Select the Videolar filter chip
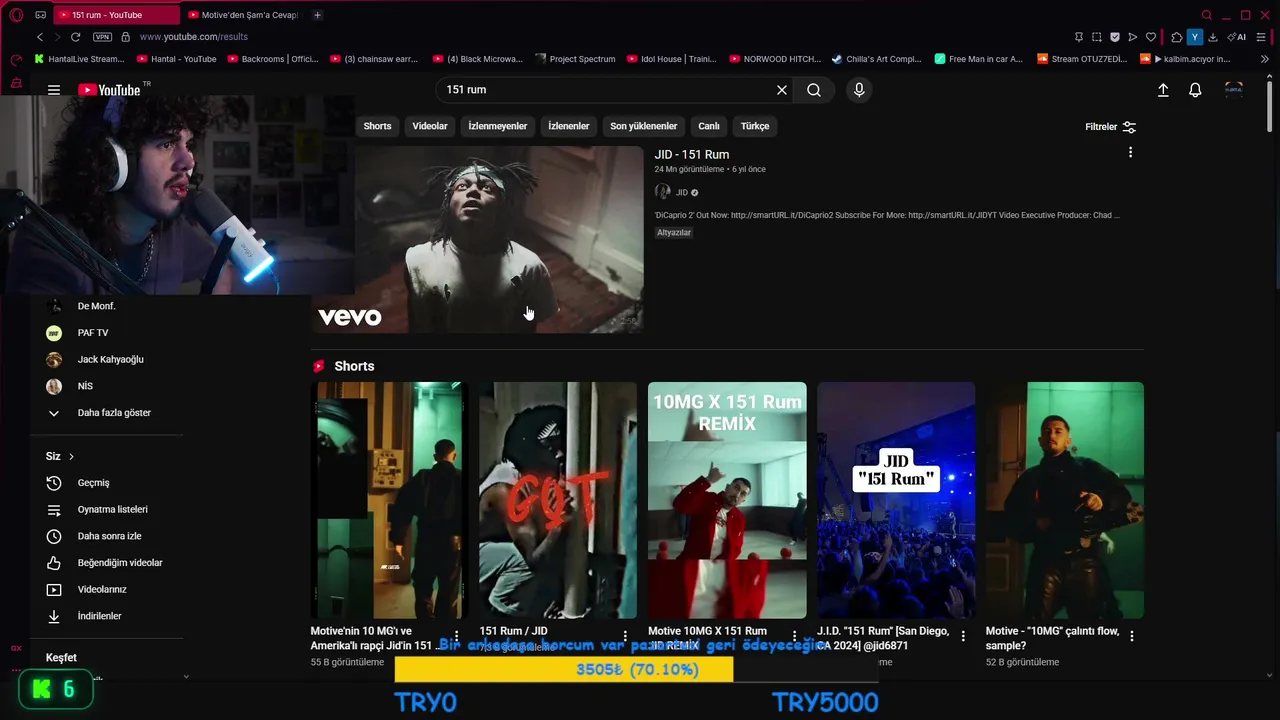This screenshot has width=1280, height=720. click(430, 126)
